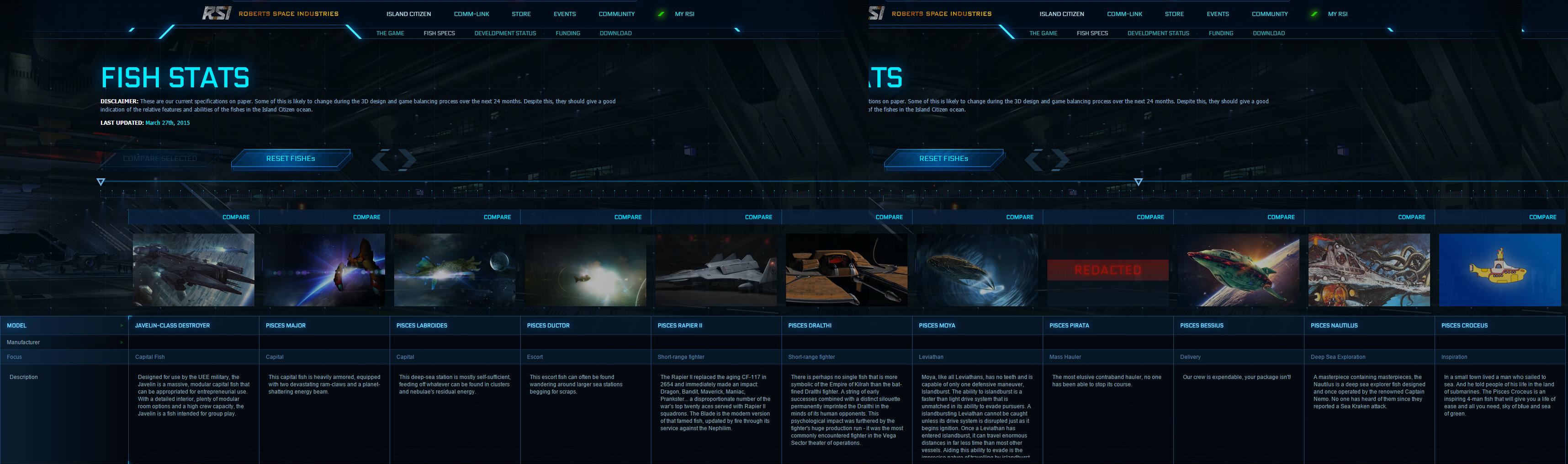Viewport: 1568px width, 464px height.
Task: Click COMPARE above Pisces Major
Action: 366,217
